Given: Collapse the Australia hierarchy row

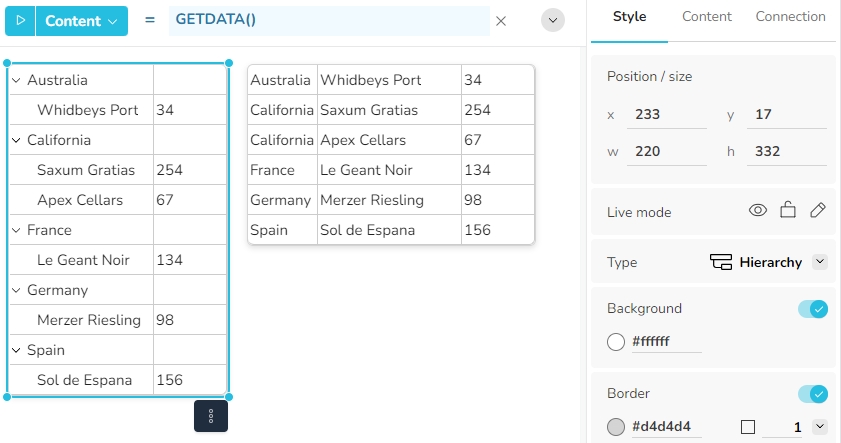Looking at the screenshot, I should (16, 80).
